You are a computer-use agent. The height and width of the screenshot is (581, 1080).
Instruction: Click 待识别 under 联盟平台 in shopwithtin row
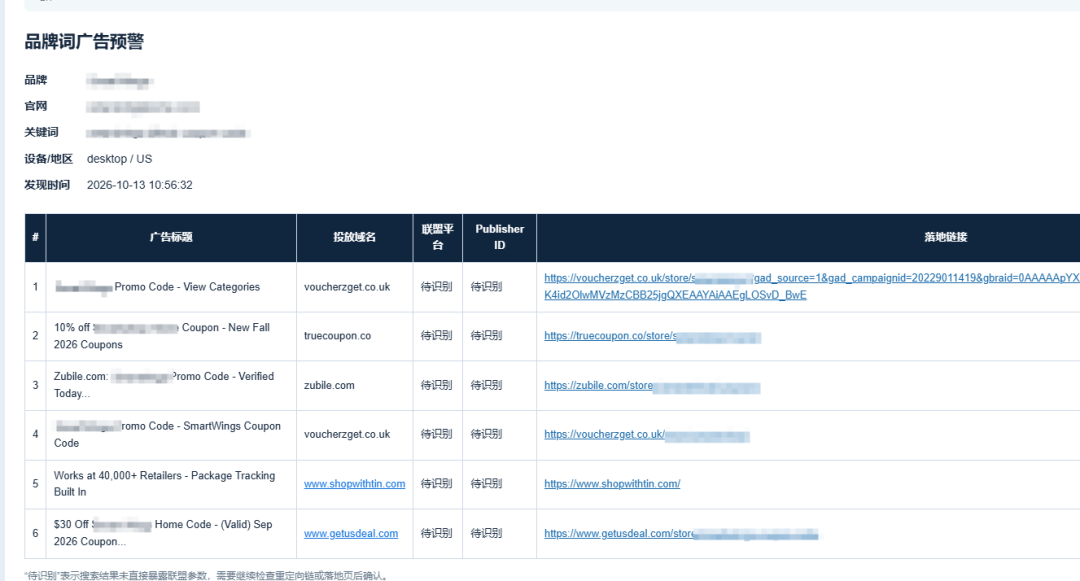(437, 484)
